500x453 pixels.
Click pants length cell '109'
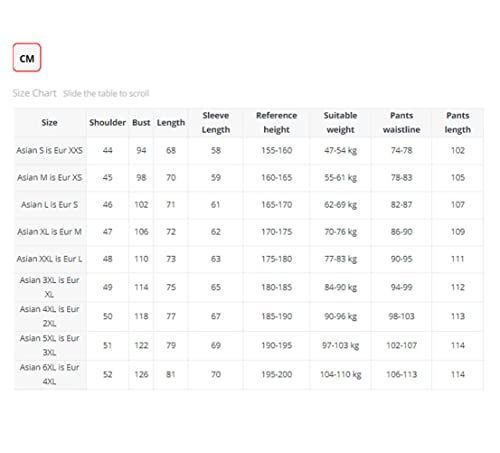pos(458,232)
